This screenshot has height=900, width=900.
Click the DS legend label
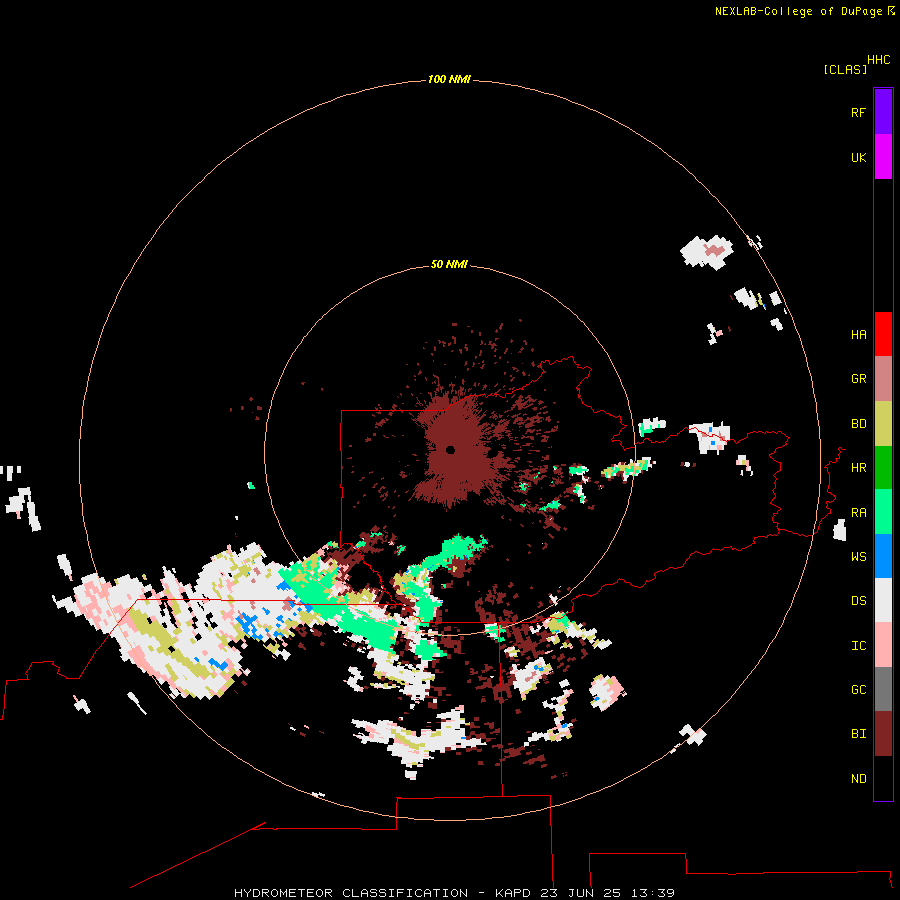pos(858,601)
